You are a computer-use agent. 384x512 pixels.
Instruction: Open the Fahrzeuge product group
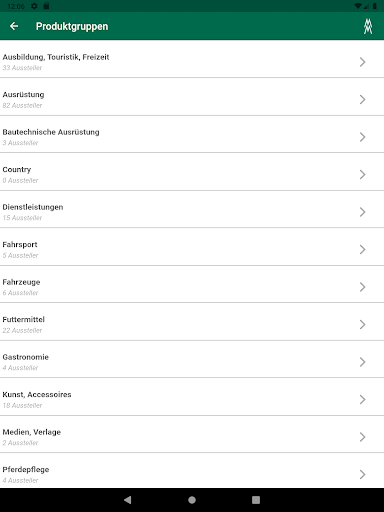pos(192,284)
